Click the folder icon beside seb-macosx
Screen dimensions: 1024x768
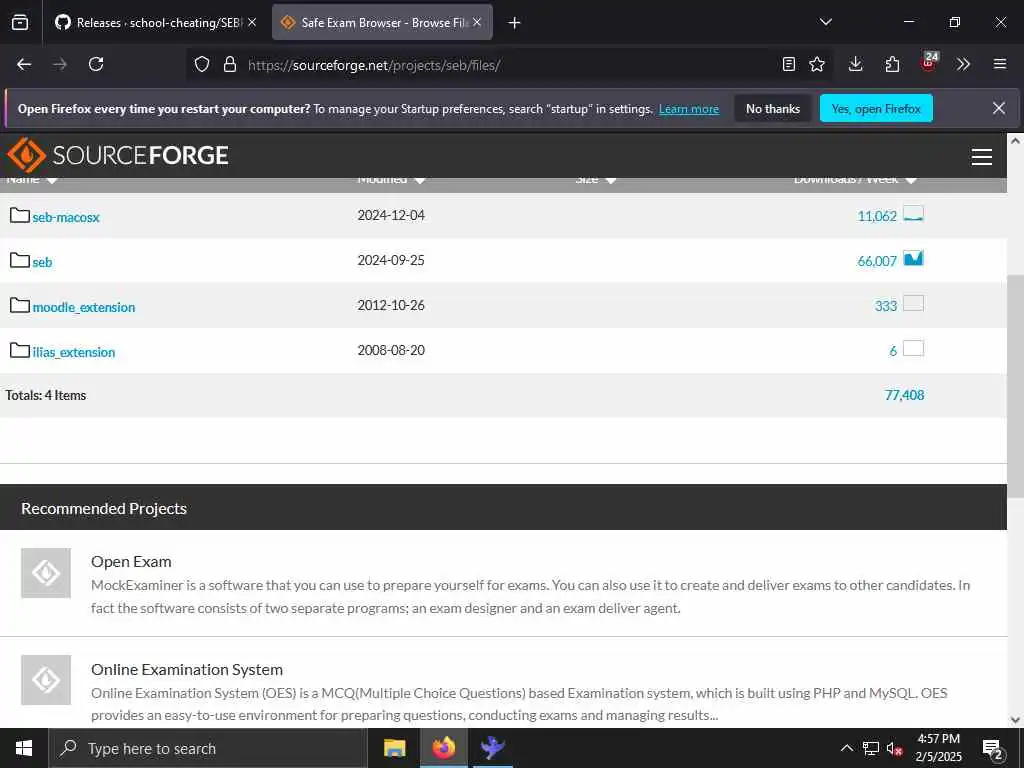pyautogui.click(x=20, y=215)
